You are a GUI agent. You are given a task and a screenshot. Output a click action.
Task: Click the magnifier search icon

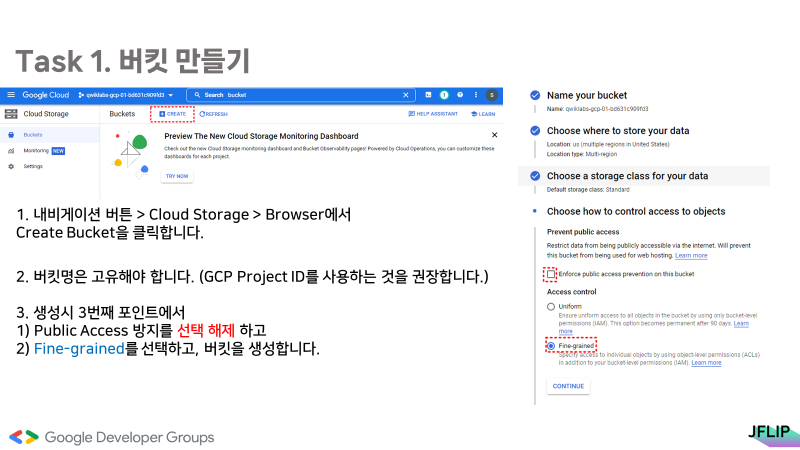tap(197, 95)
